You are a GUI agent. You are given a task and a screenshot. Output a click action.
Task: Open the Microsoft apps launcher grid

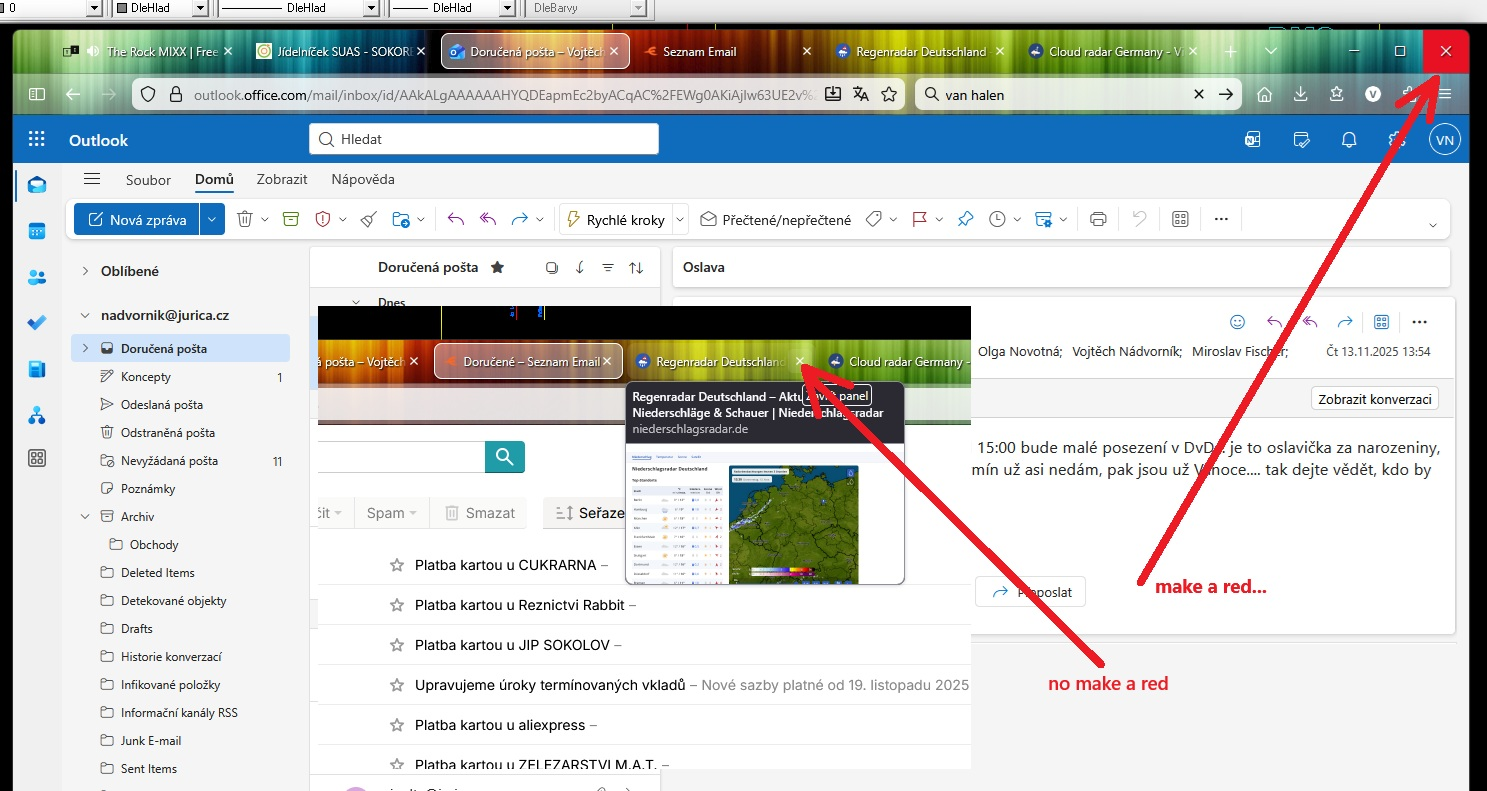click(37, 140)
